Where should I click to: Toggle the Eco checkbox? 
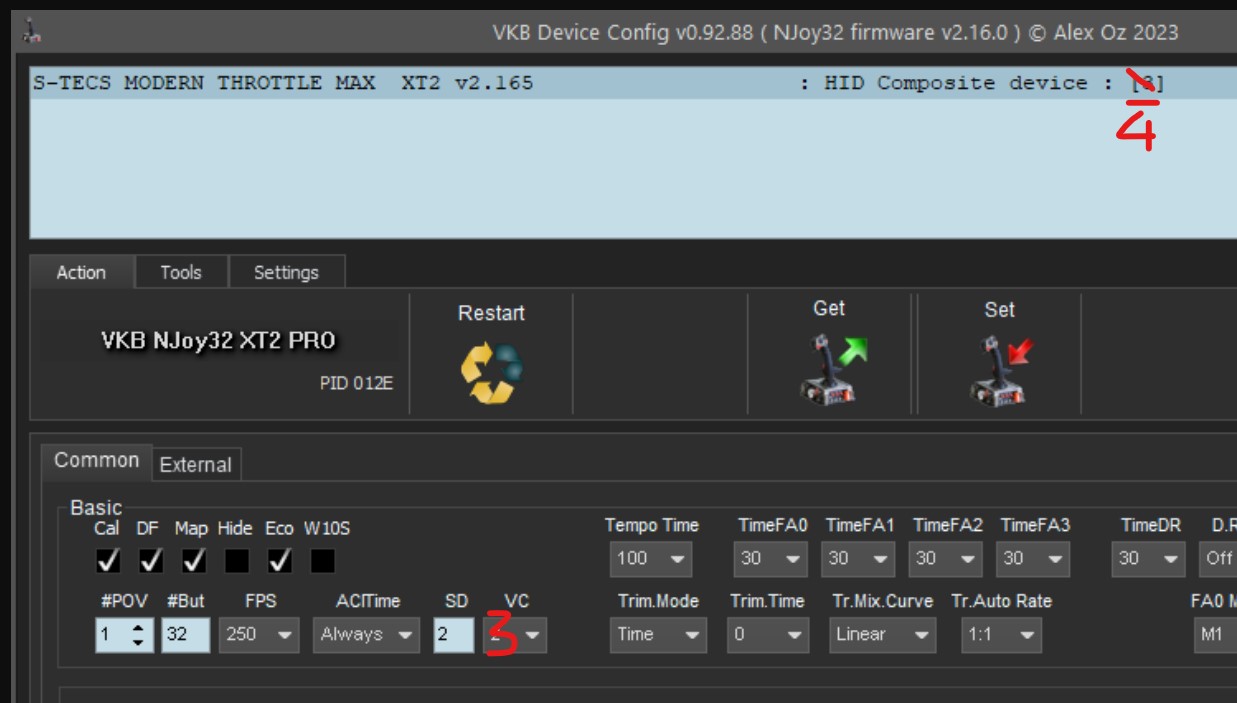point(279,561)
